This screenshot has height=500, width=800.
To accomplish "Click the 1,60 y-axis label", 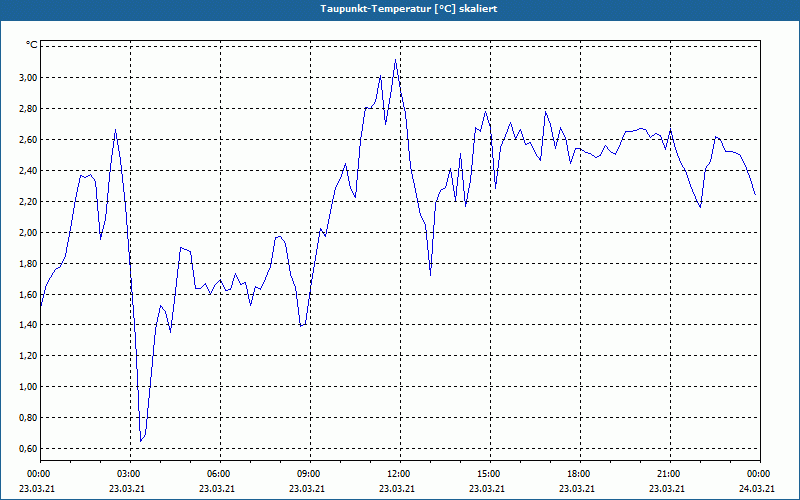I will (x=29, y=294).
